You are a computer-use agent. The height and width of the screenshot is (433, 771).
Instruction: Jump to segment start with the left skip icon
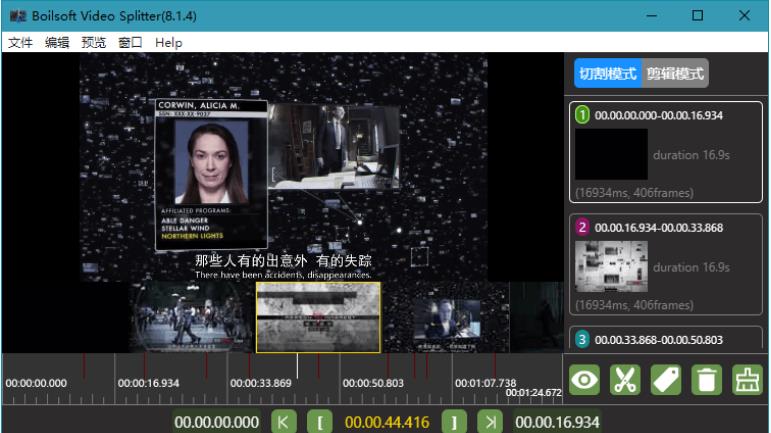pyautogui.click(x=284, y=422)
